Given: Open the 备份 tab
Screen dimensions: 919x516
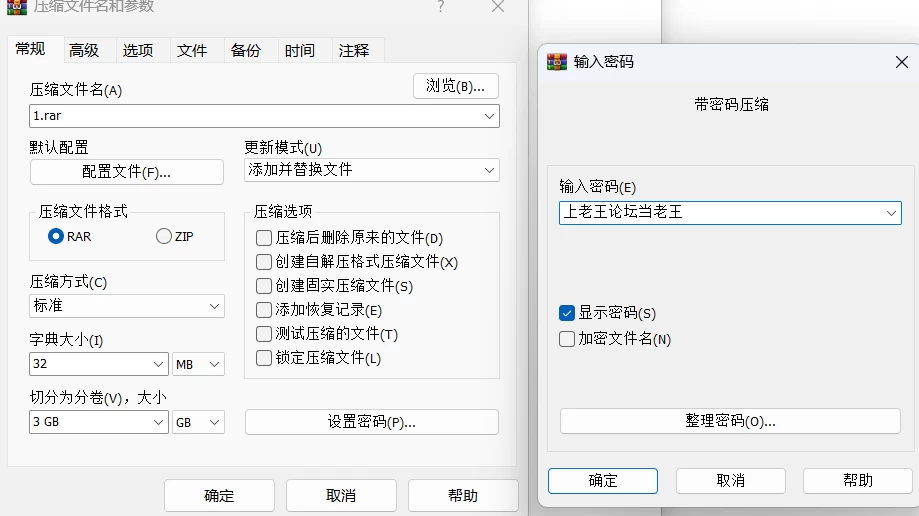Looking at the screenshot, I should point(246,50).
